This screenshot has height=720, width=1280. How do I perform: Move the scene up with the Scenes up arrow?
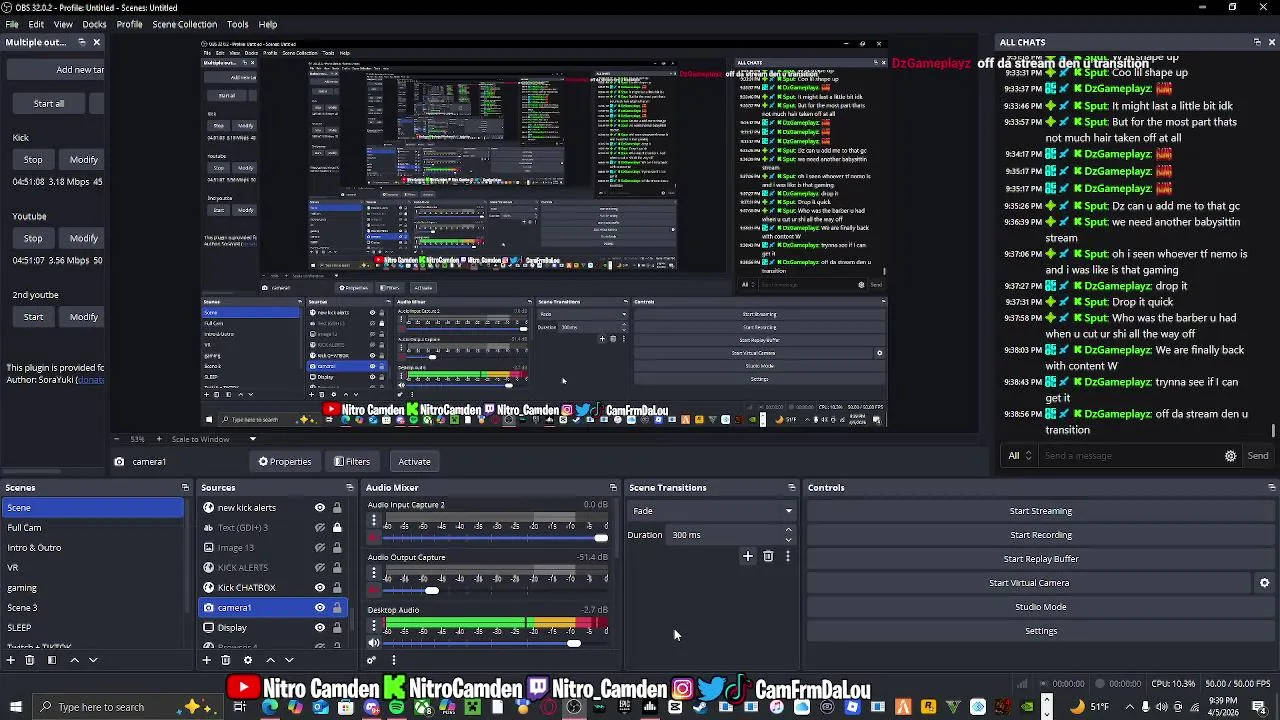[x=74, y=660]
